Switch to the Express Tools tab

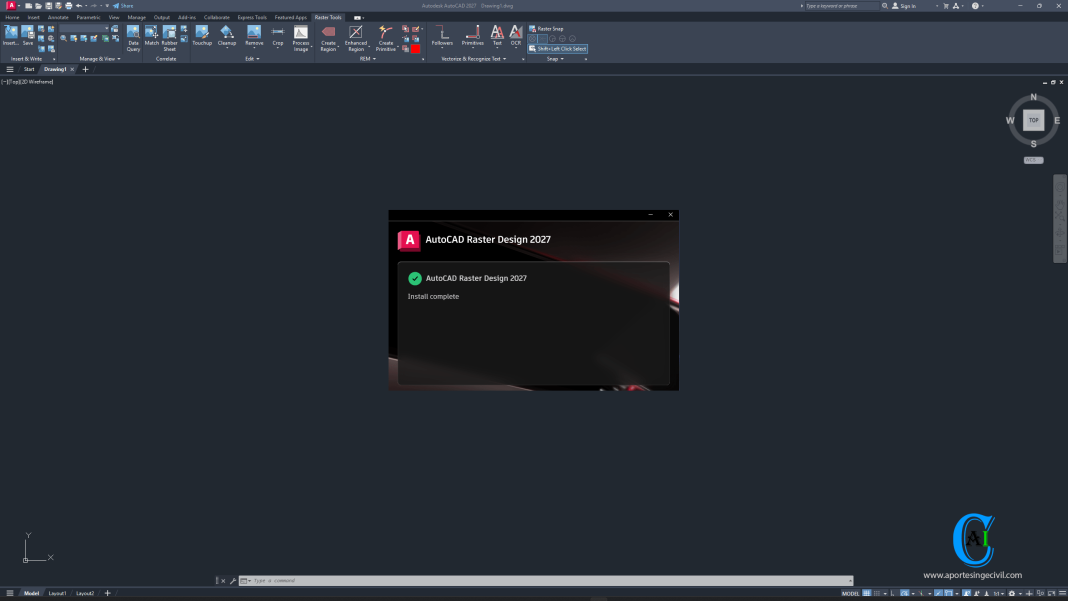pyautogui.click(x=252, y=17)
